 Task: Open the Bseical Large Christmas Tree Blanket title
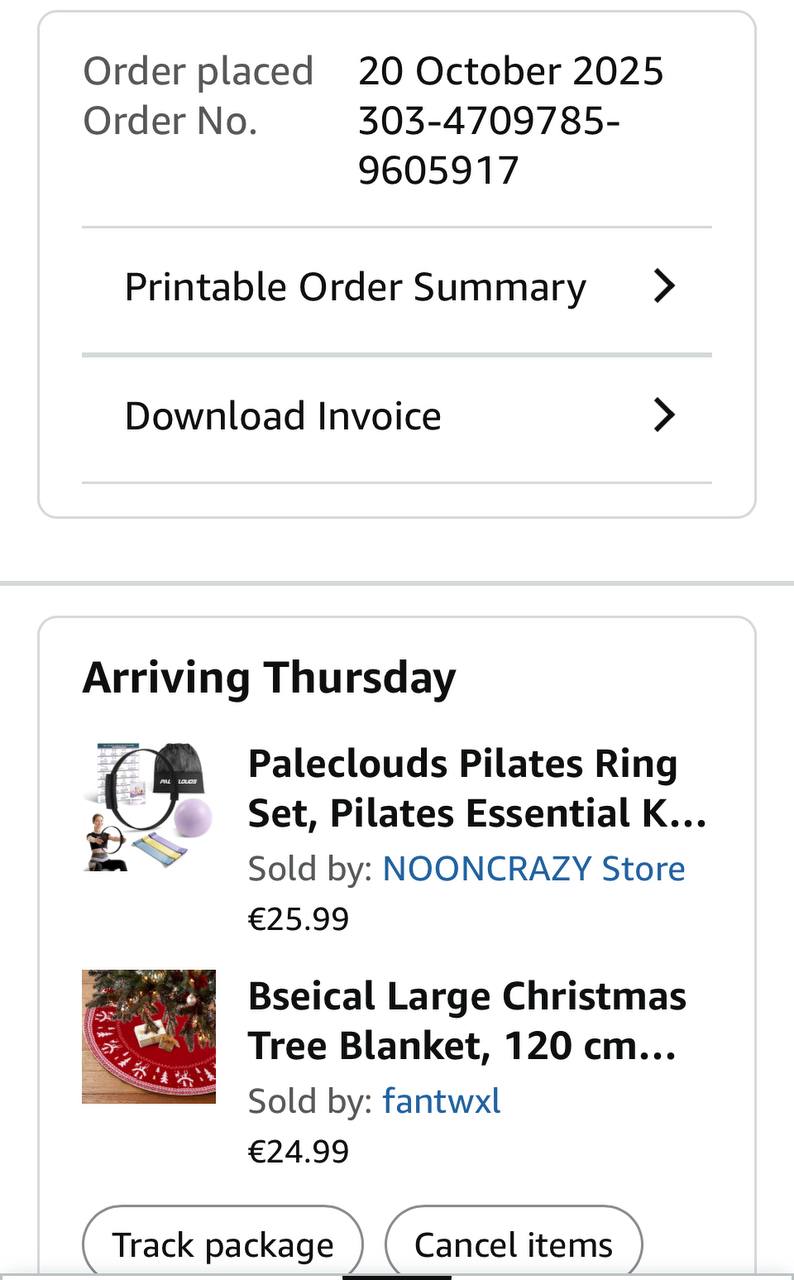(x=467, y=1021)
